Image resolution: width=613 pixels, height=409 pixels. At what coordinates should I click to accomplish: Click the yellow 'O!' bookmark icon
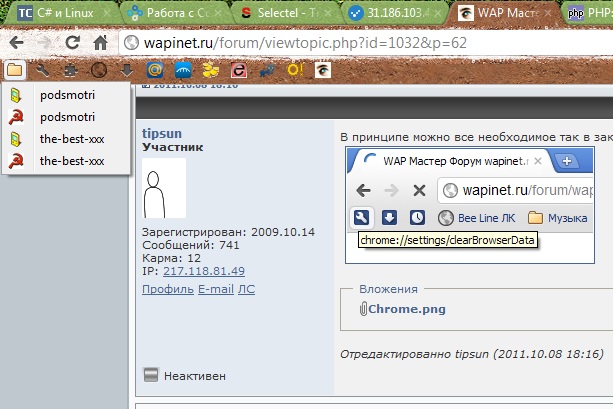[296, 70]
